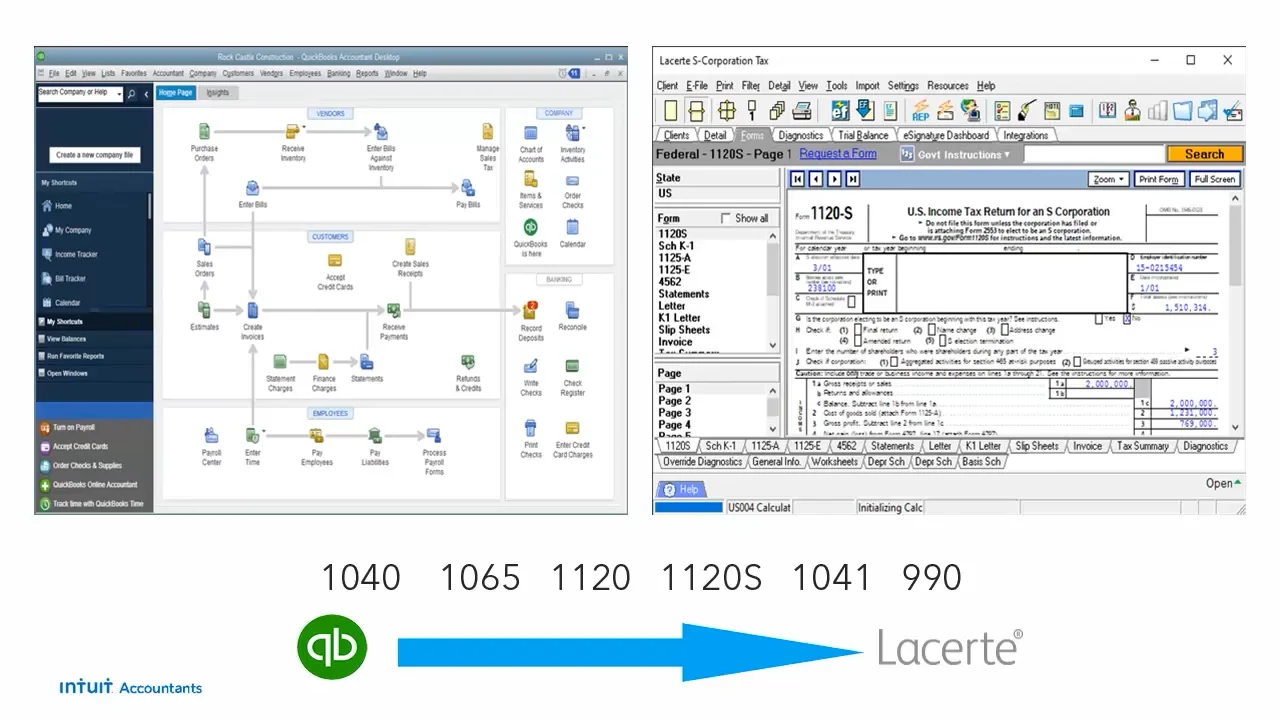Switch to the Insights tab in QuickBooks
The width and height of the screenshot is (1280, 720).
tap(217, 93)
